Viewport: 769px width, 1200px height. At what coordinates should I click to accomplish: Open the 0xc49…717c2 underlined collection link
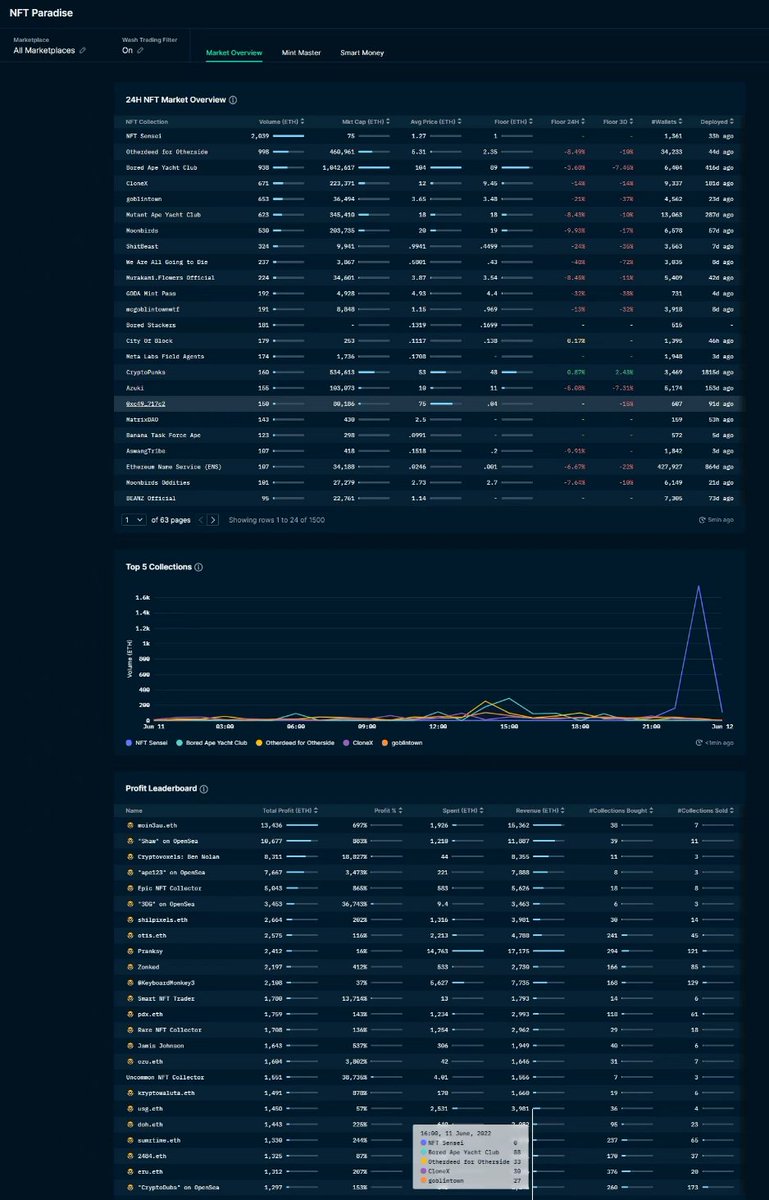tap(146, 404)
